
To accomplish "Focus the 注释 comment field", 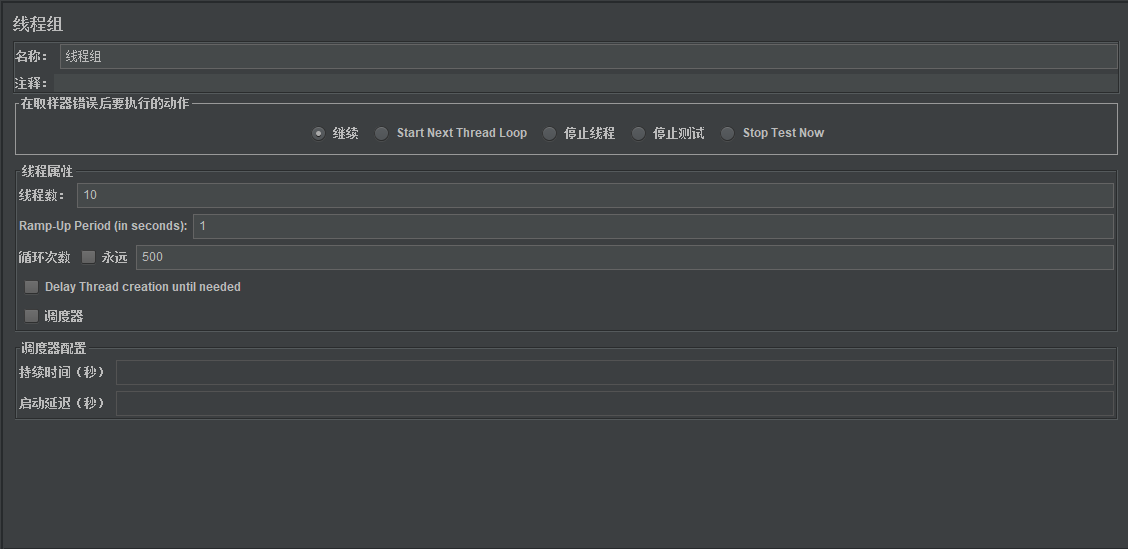I will tap(588, 83).
